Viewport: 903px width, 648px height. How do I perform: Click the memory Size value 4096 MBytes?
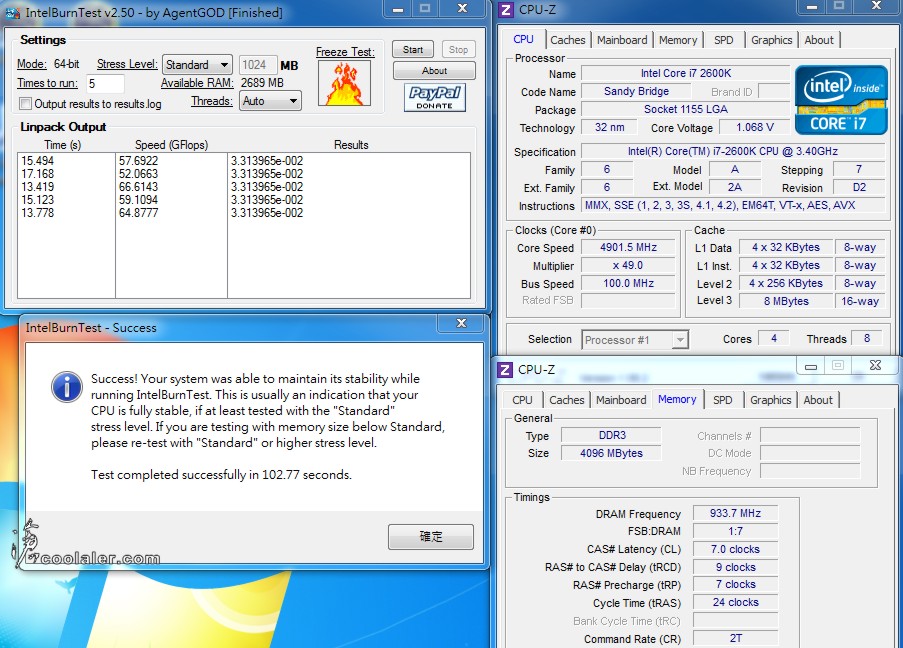(611, 453)
